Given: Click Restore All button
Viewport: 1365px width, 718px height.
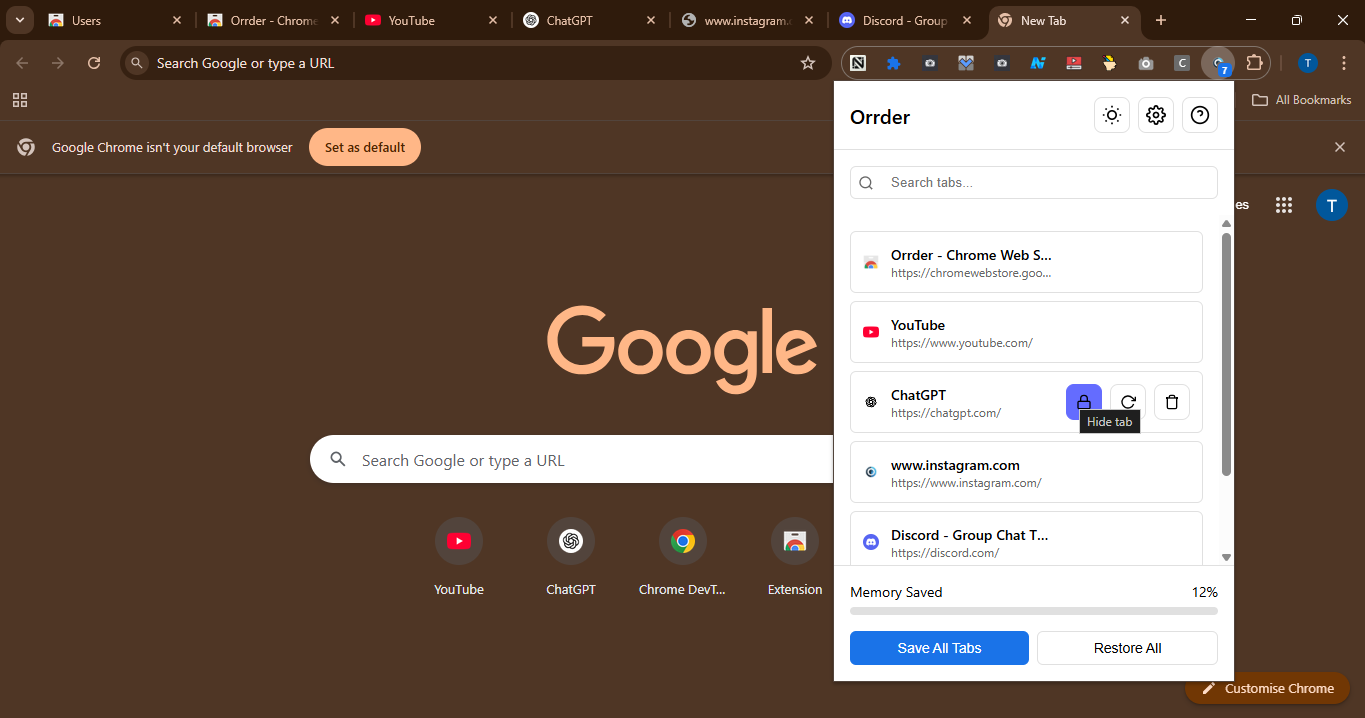Looking at the screenshot, I should point(1127,648).
